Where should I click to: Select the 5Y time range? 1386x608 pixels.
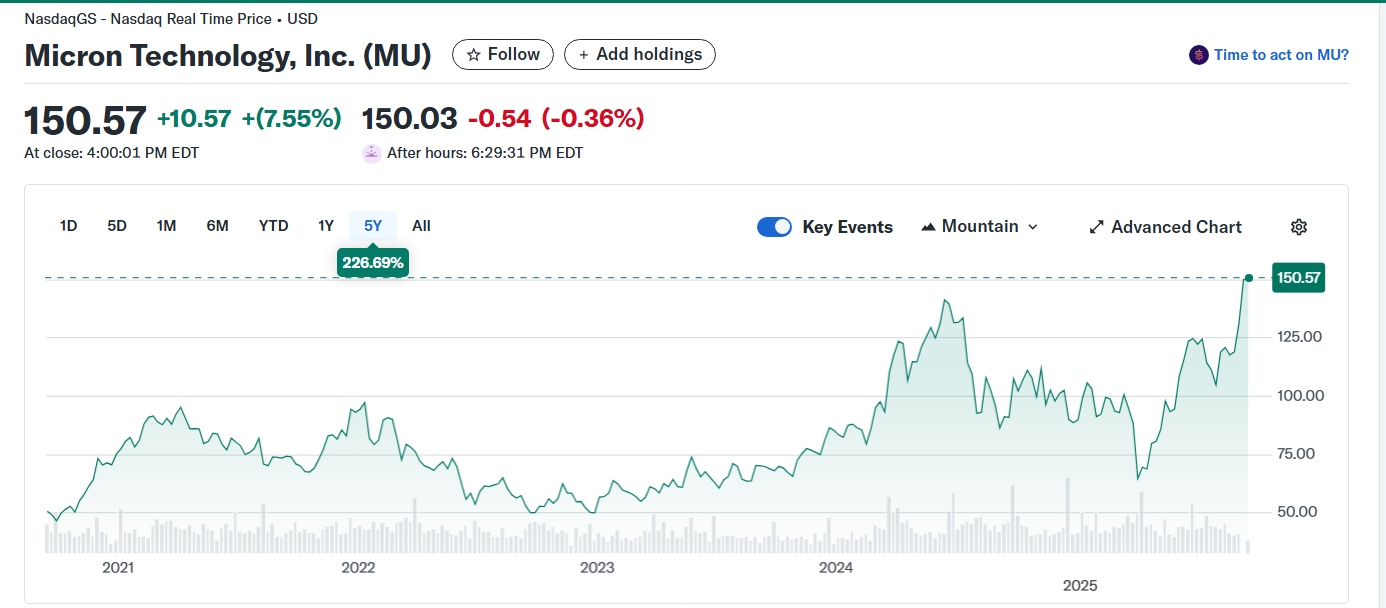pyautogui.click(x=373, y=226)
